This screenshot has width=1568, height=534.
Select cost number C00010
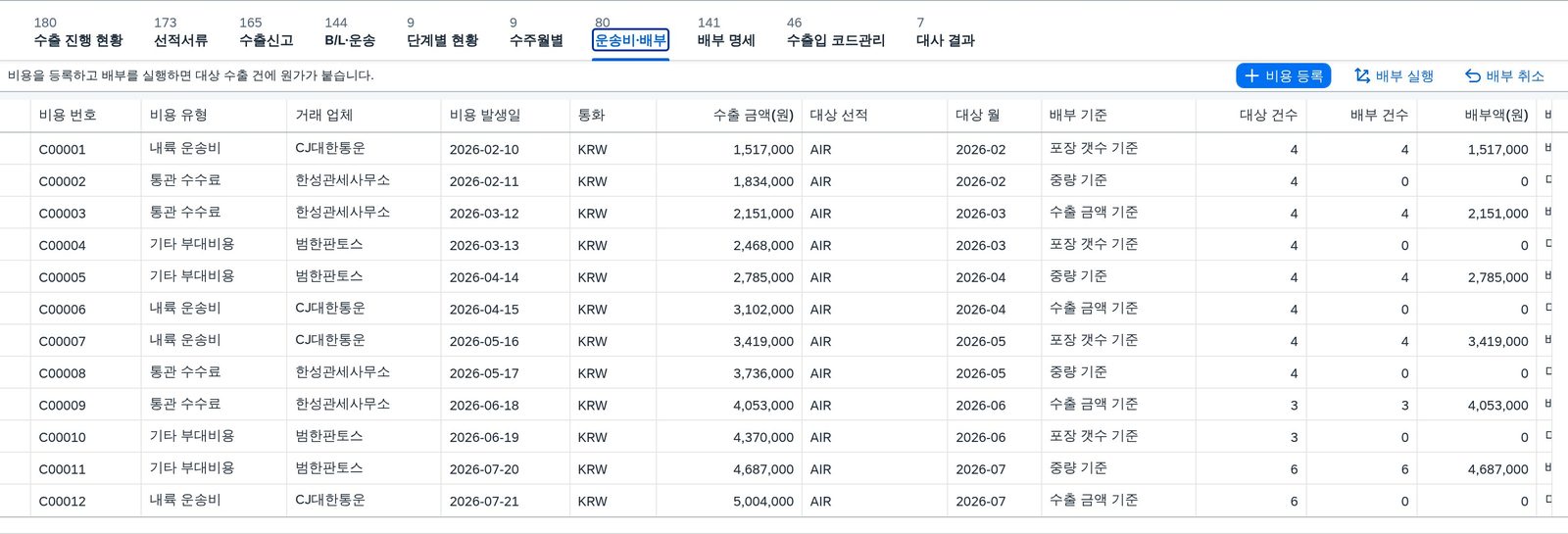coord(62,438)
